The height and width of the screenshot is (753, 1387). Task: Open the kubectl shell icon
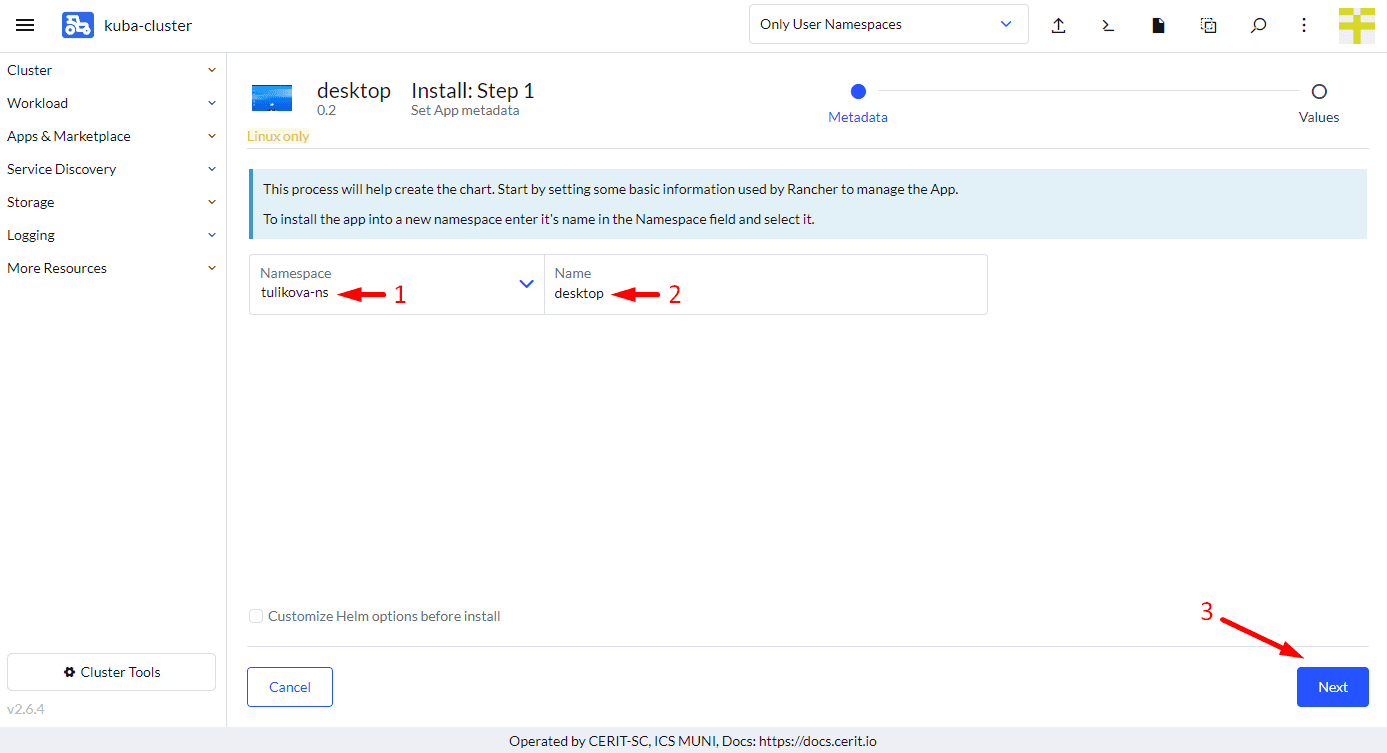tap(1108, 25)
